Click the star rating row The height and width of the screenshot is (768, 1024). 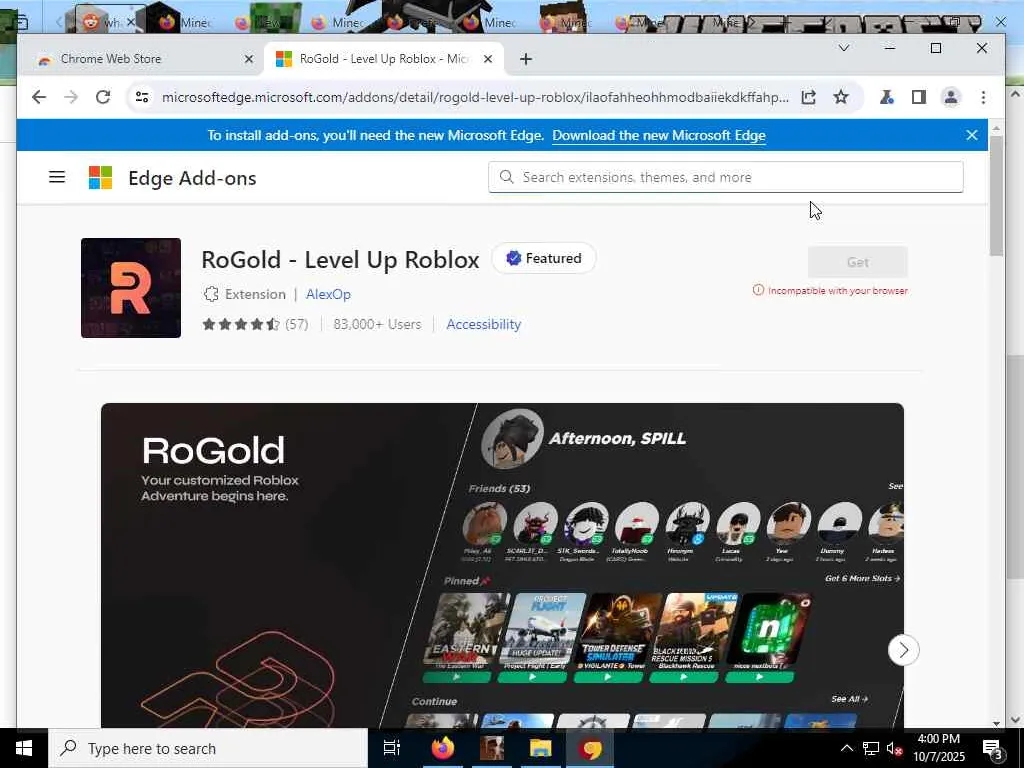[x=240, y=324]
